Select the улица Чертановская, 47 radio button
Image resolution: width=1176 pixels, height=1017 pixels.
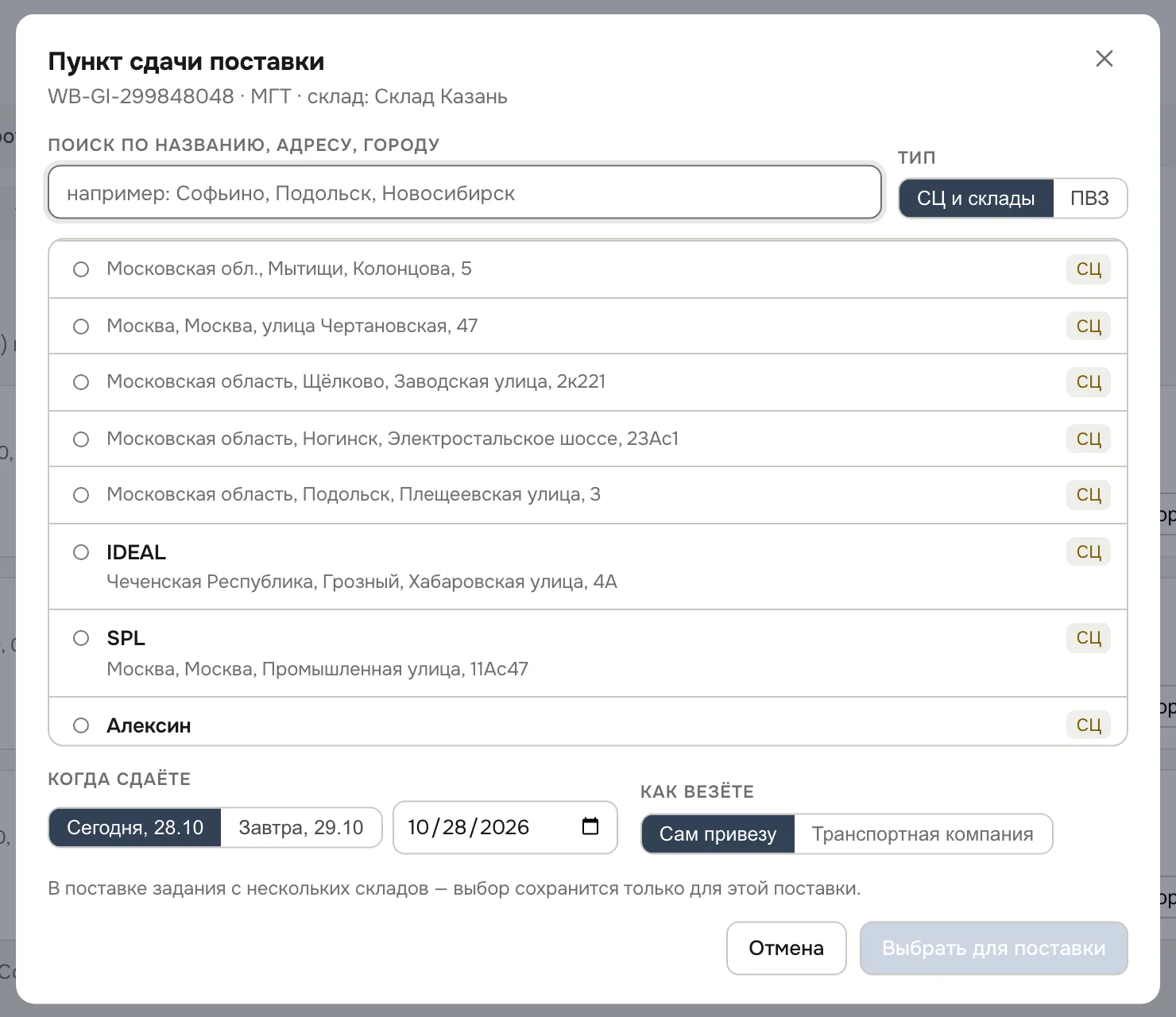[81, 327]
